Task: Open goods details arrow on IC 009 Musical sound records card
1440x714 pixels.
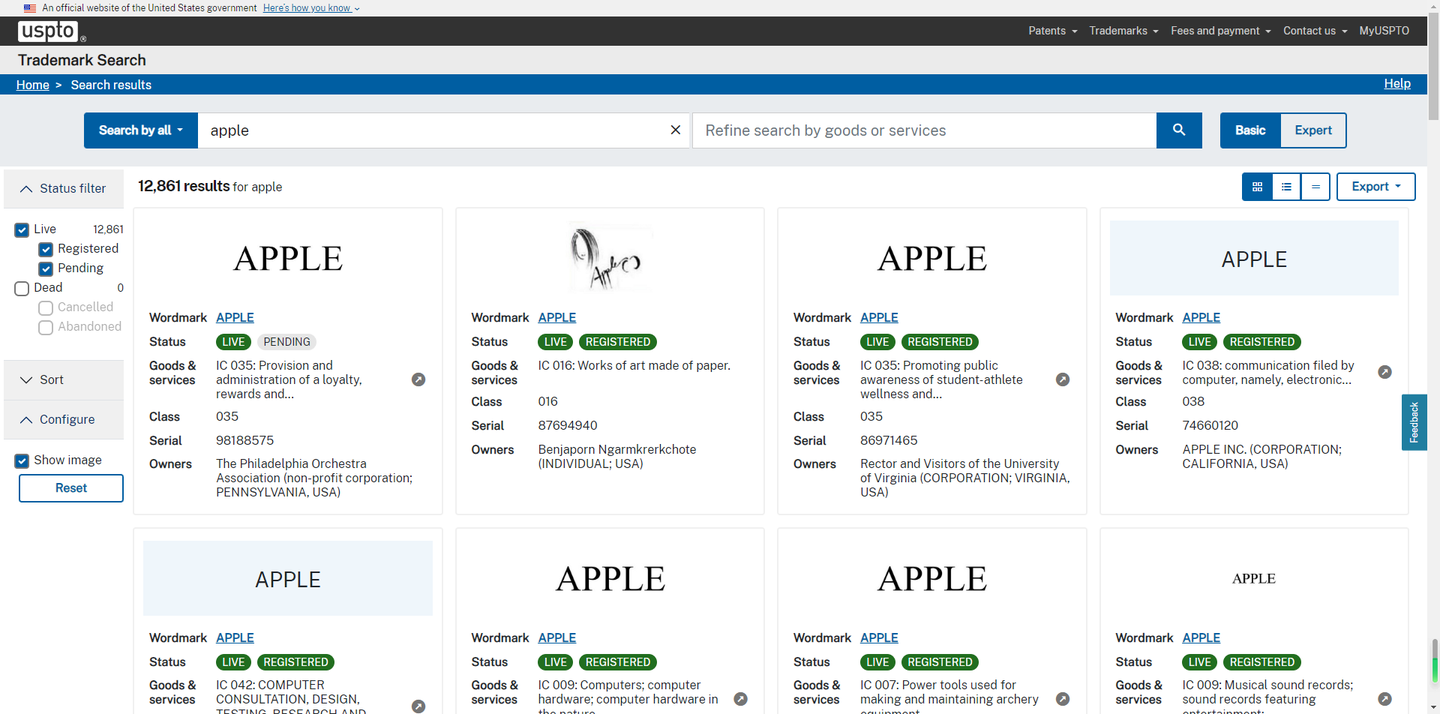Action: coord(1384,699)
